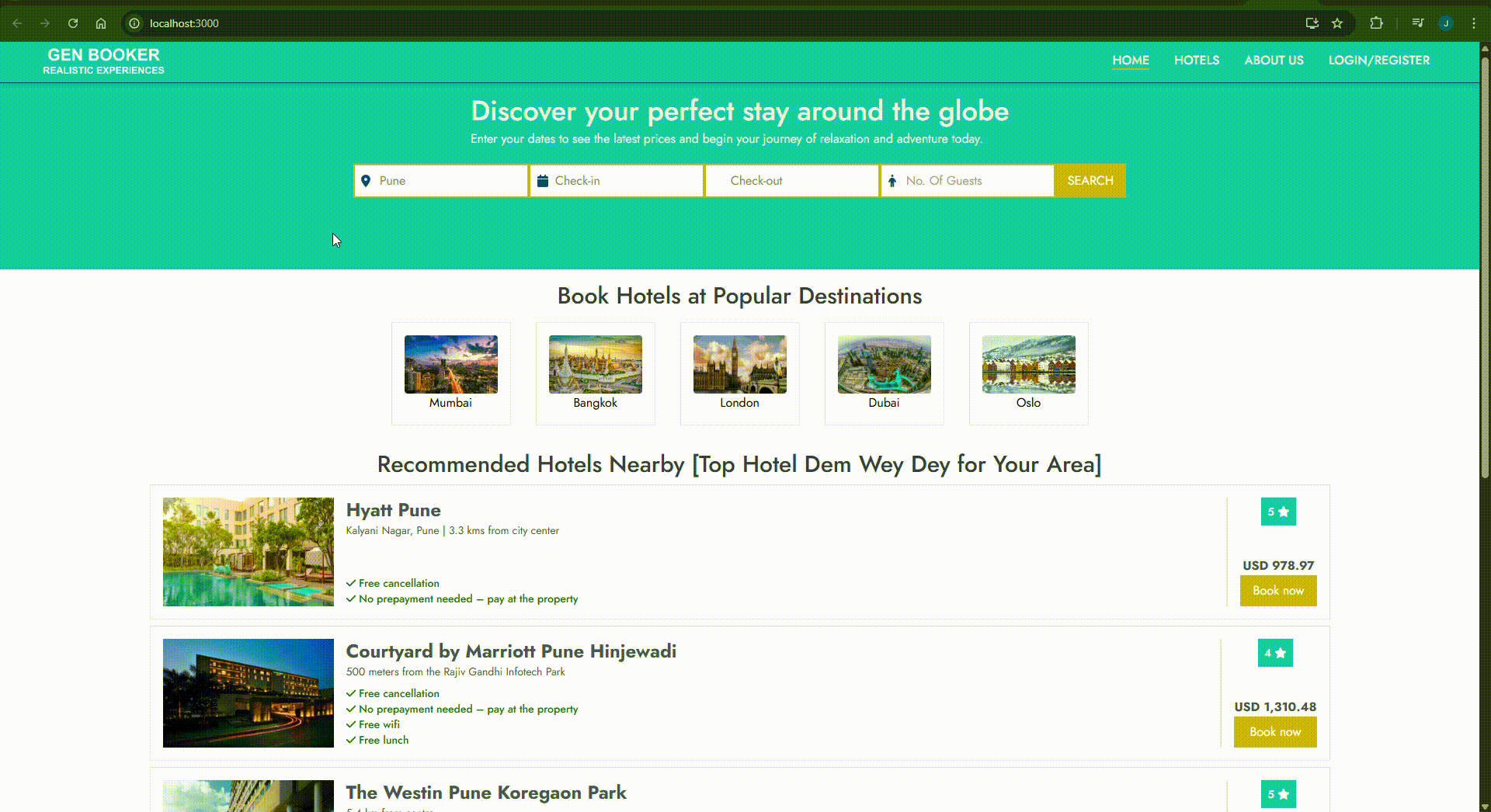Click the location pin icon in destination field
The height and width of the screenshot is (812, 1491).
(x=366, y=181)
